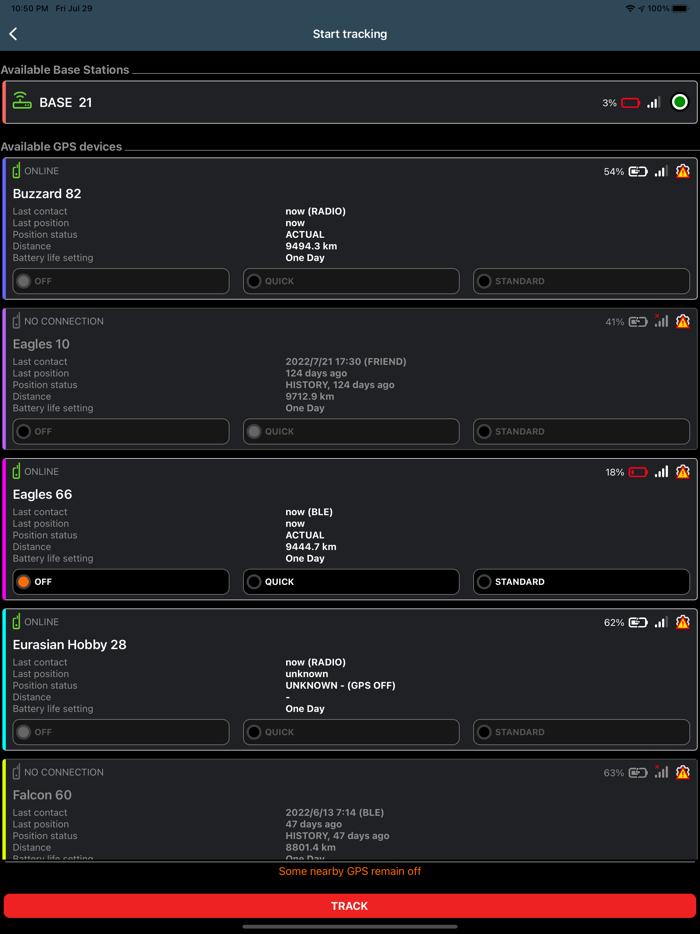Tap Eagles 10 no-signal bars icon

tap(661, 321)
